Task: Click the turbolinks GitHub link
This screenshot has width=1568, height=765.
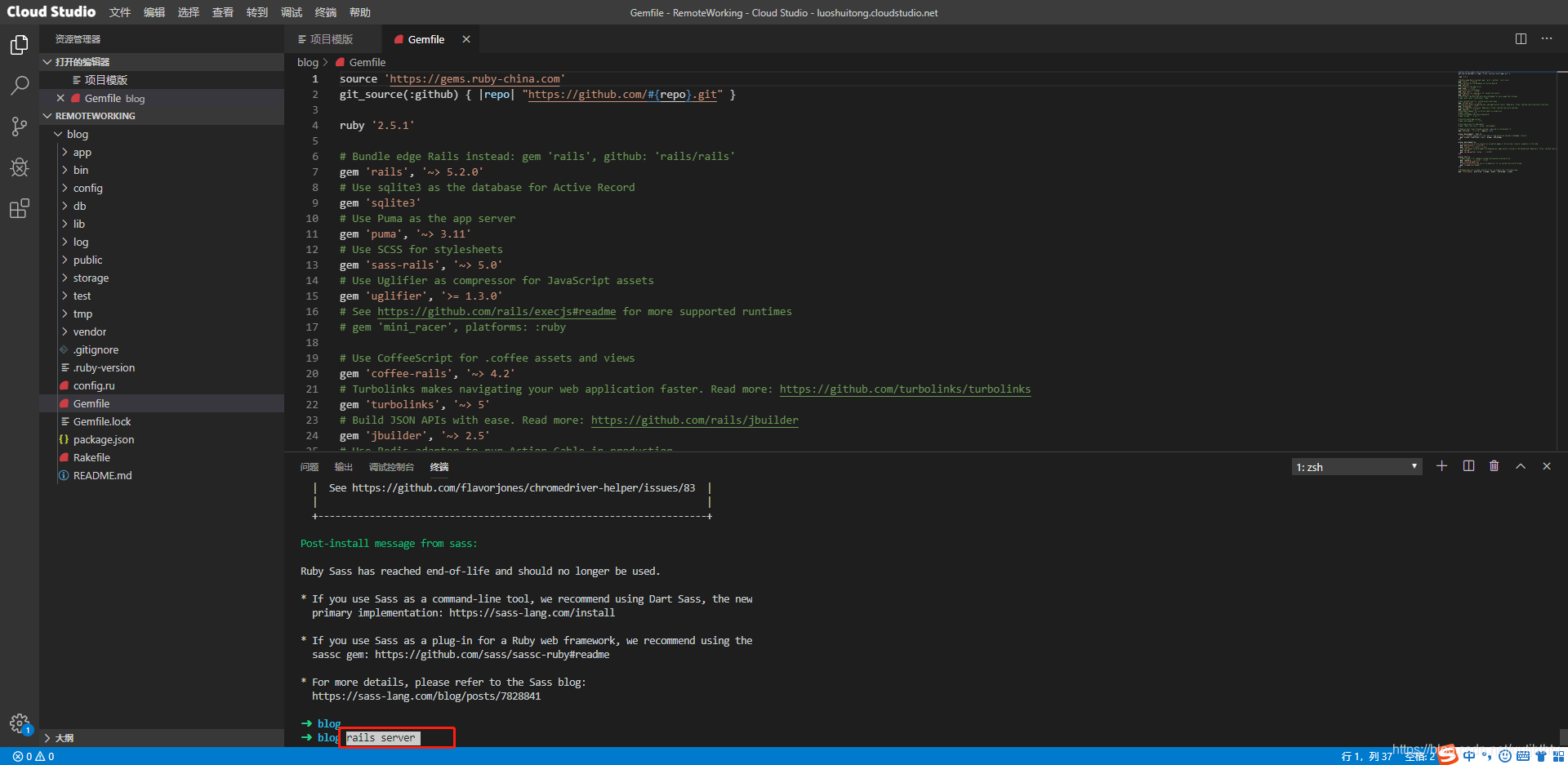Action: [905, 389]
